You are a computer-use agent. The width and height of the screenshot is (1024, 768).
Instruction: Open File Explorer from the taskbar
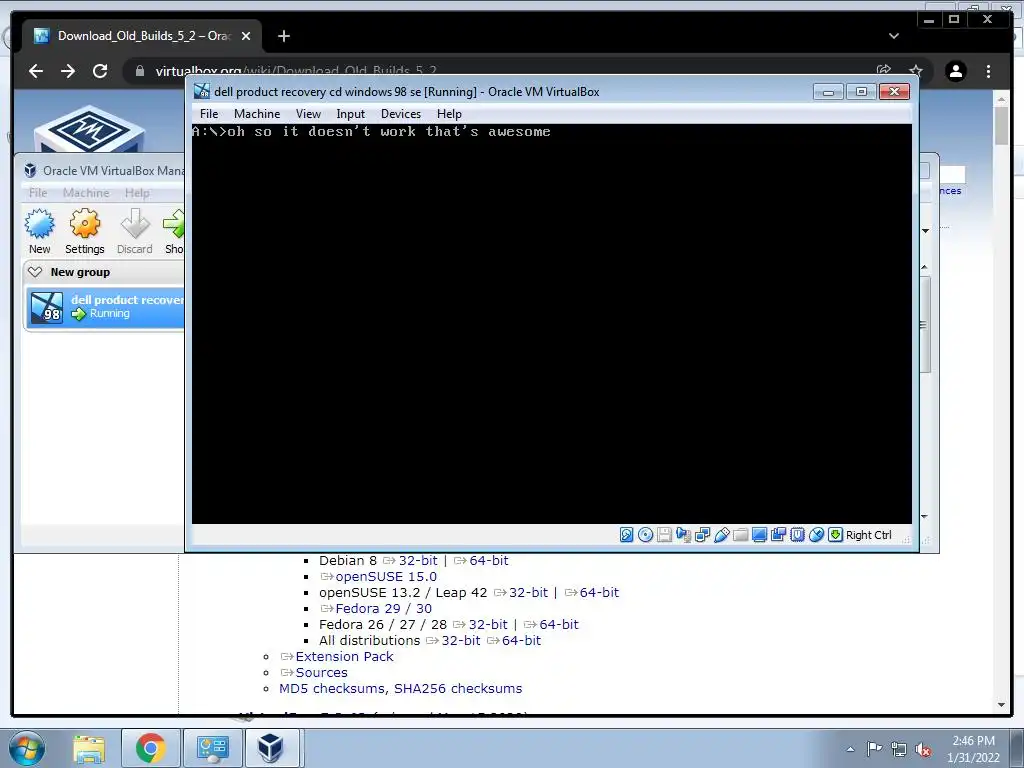click(89, 749)
